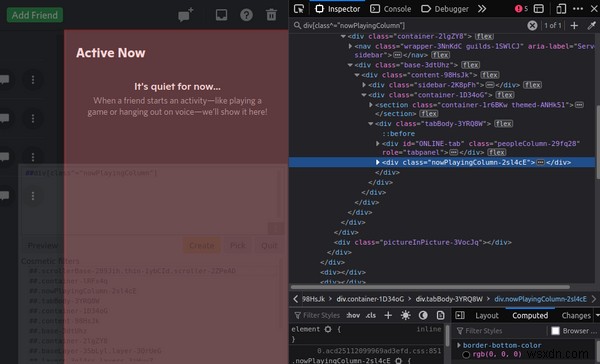Image resolution: width=600 pixels, height=364 pixels.
Task: Show more devtools tabs chevron
Action: click(482, 9)
